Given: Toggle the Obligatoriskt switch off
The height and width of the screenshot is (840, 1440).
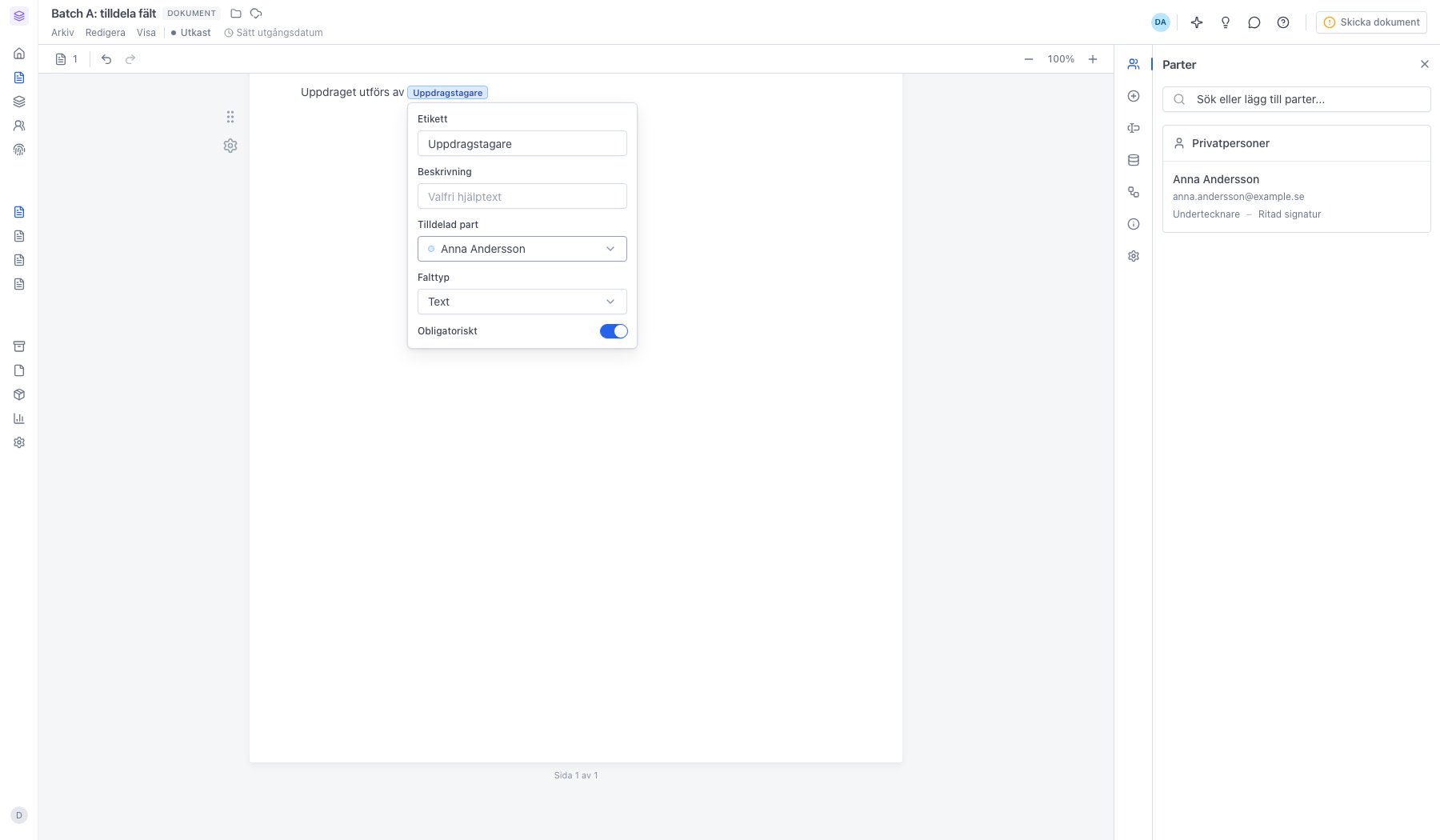Looking at the screenshot, I should coord(614,331).
